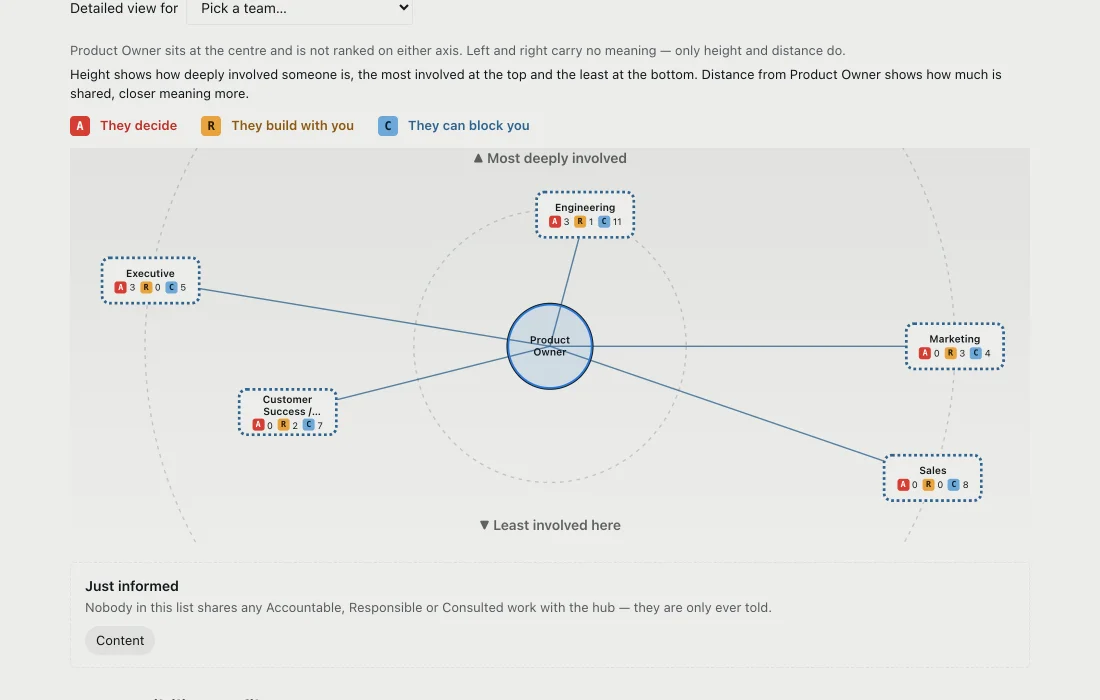The image size is (1100, 700).
Task: Click the C badge on the Executive node
Action: coord(171,288)
